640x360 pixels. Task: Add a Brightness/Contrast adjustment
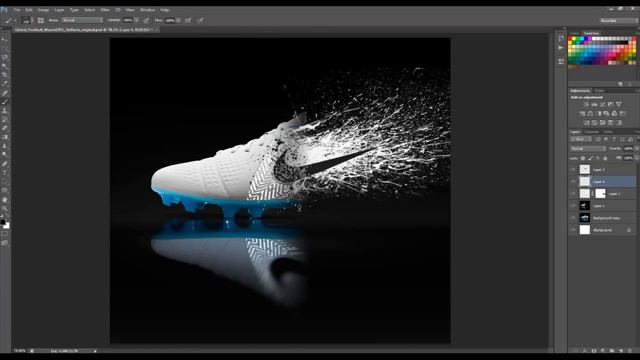coord(586,104)
